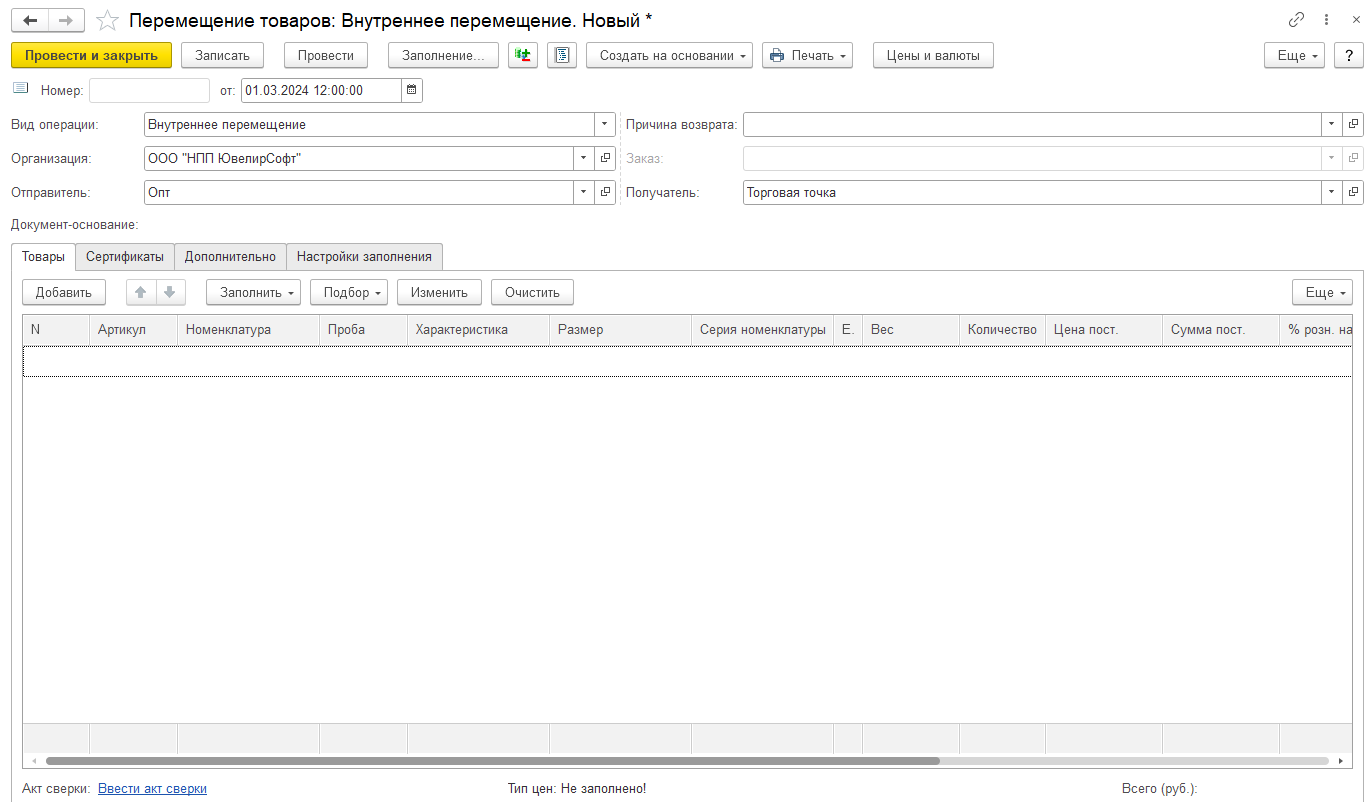
Task: Click Записать button
Action: (x=222, y=55)
